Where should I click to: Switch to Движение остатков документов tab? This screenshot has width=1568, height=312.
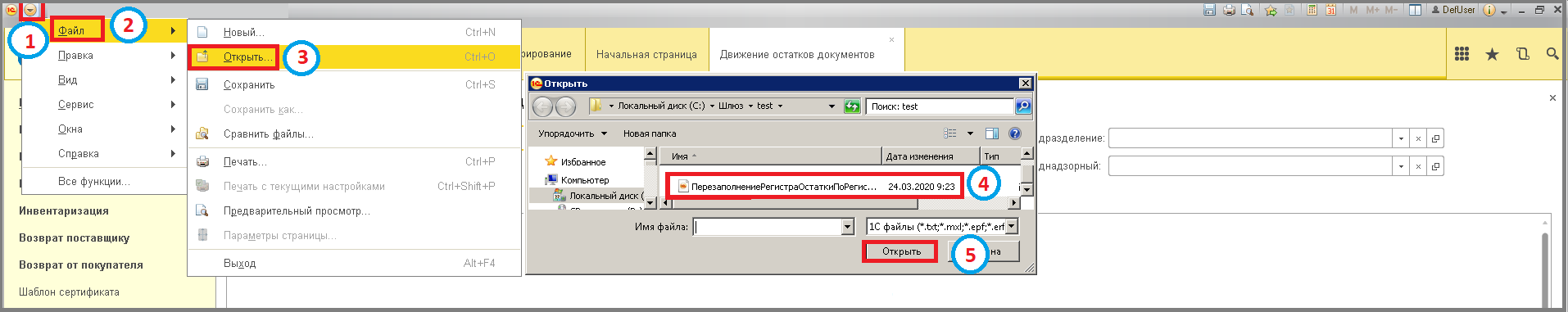click(x=797, y=54)
